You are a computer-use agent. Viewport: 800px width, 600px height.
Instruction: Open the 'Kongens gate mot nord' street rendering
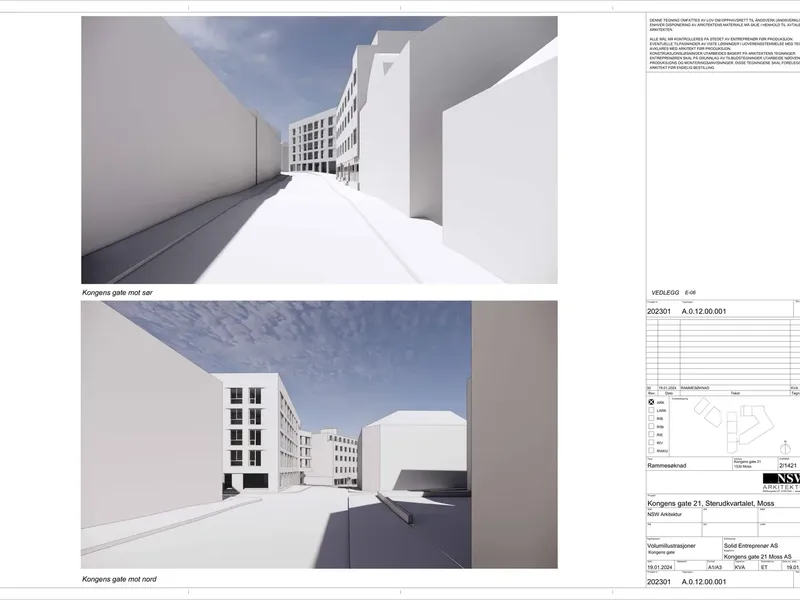click(x=319, y=435)
